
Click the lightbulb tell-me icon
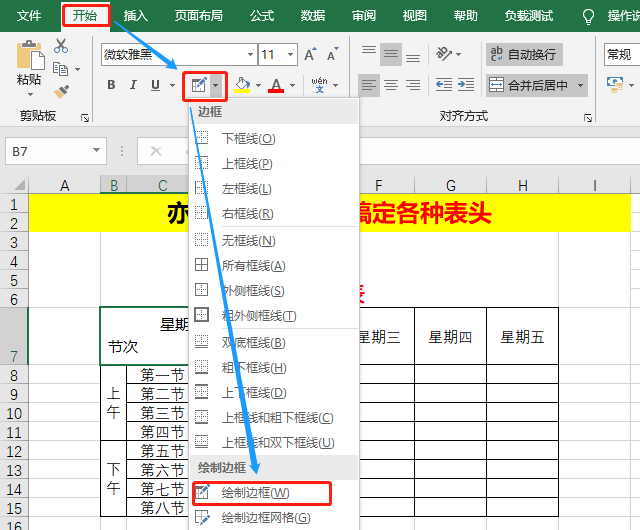pos(588,16)
